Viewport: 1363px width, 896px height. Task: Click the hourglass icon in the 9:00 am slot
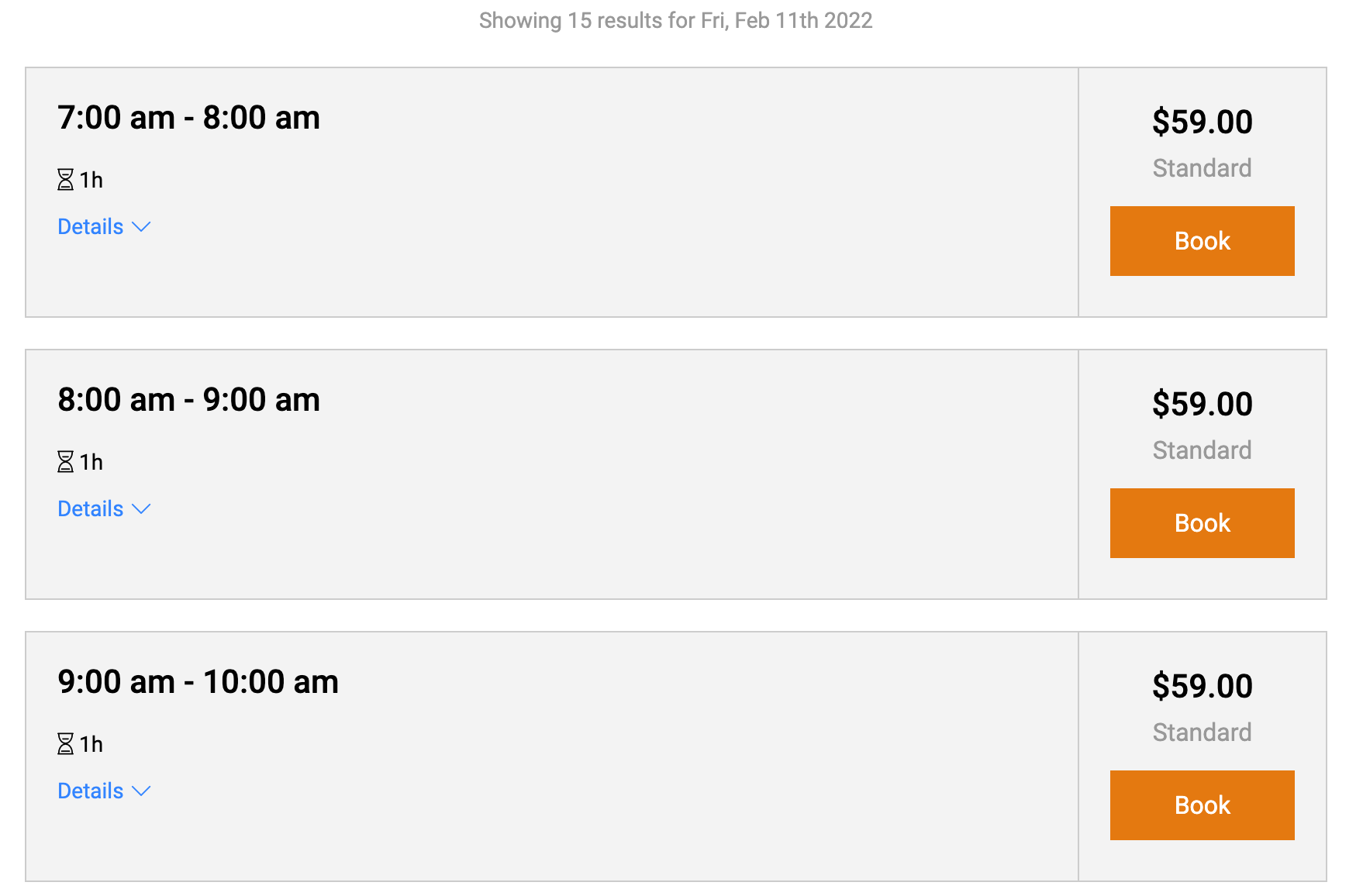66,744
